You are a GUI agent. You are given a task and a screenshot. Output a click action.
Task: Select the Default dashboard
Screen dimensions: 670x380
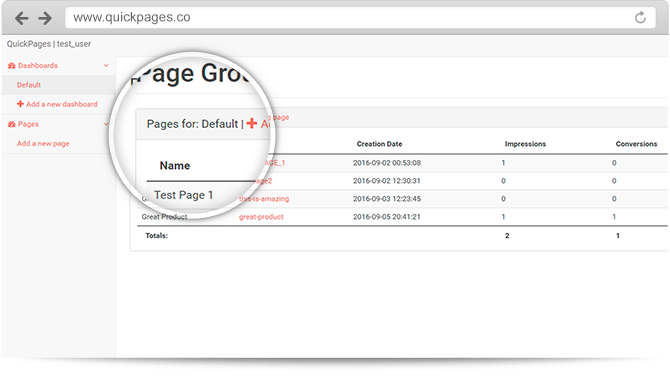(x=29, y=85)
